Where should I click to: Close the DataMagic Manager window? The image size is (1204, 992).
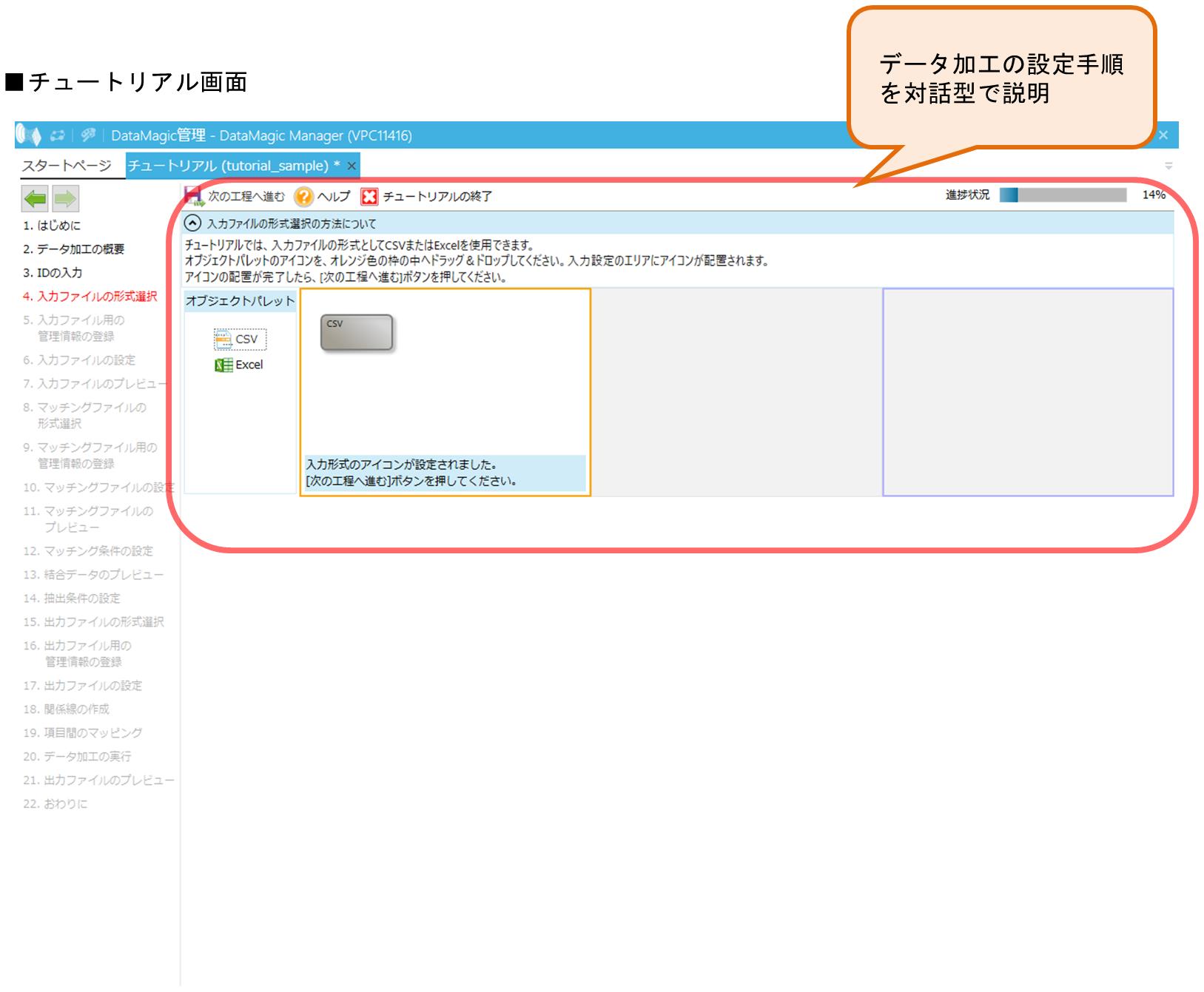1163,135
